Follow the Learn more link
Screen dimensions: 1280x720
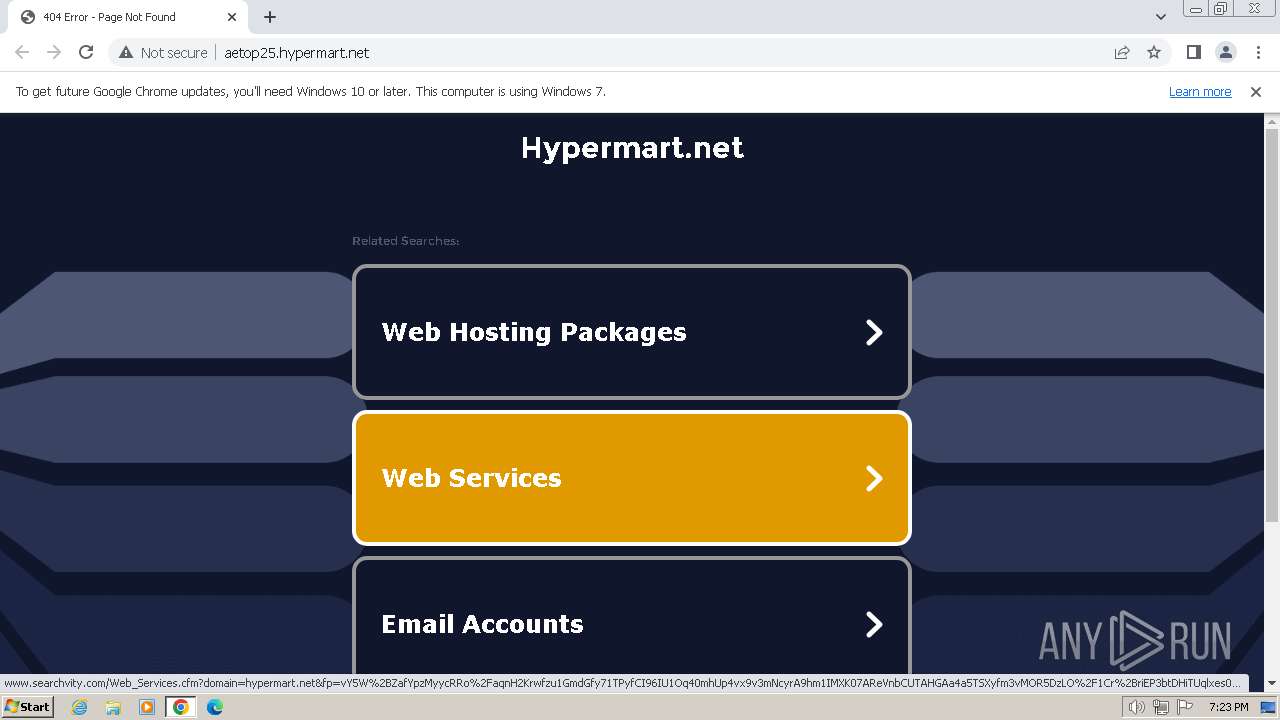(1200, 92)
